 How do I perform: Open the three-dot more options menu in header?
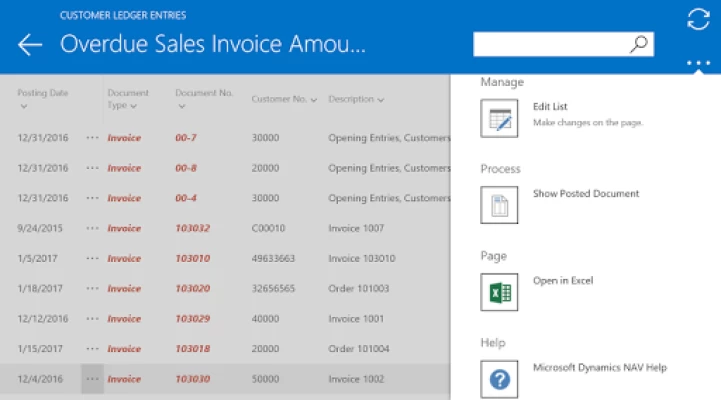tap(698, 63)
